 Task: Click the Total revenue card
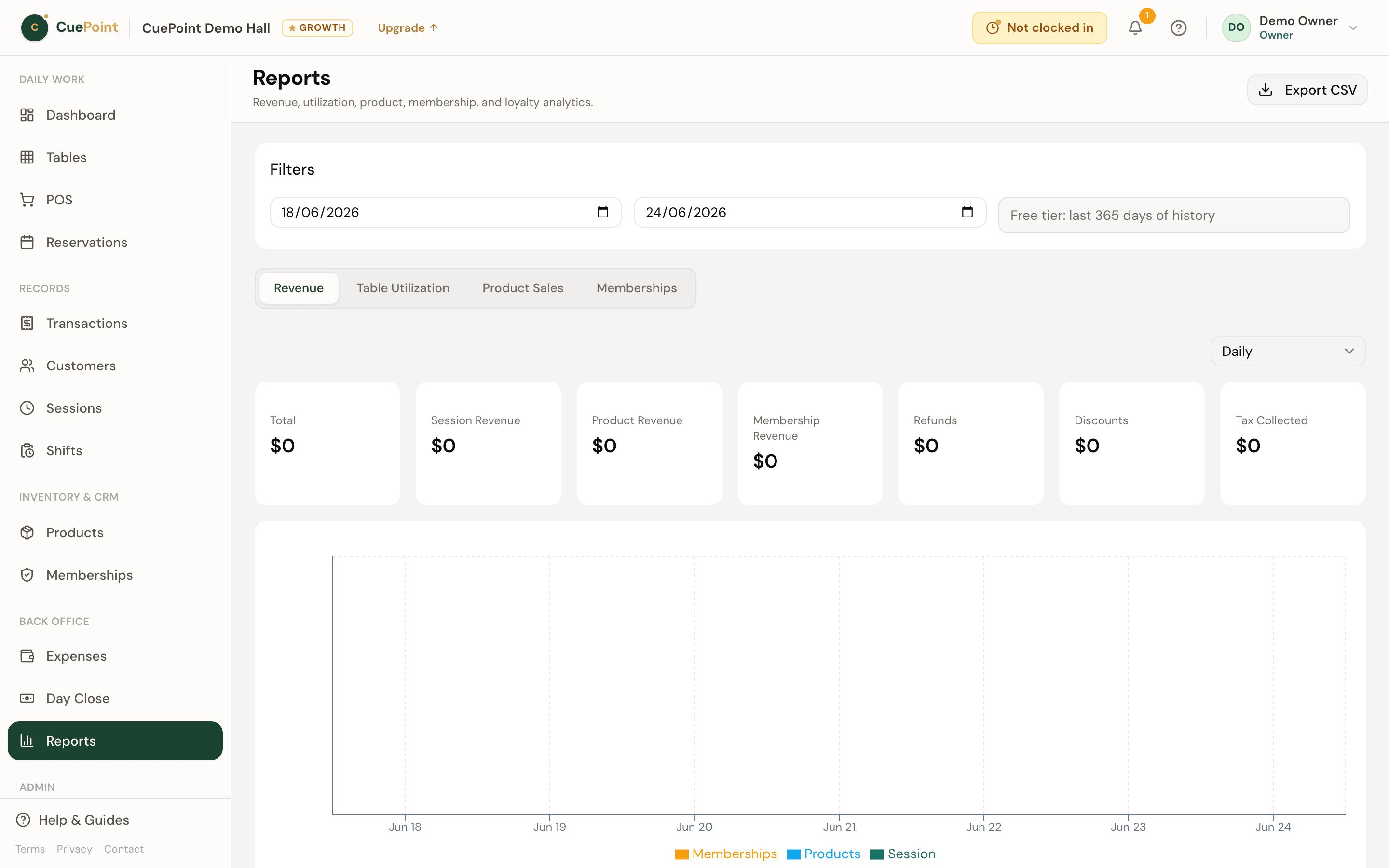pos(327,444)
